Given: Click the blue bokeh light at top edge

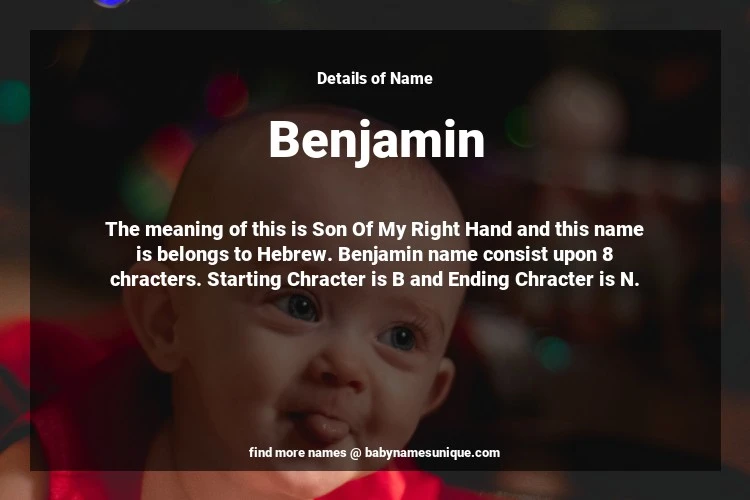Looking at the screenshot, I should (111, 3).
